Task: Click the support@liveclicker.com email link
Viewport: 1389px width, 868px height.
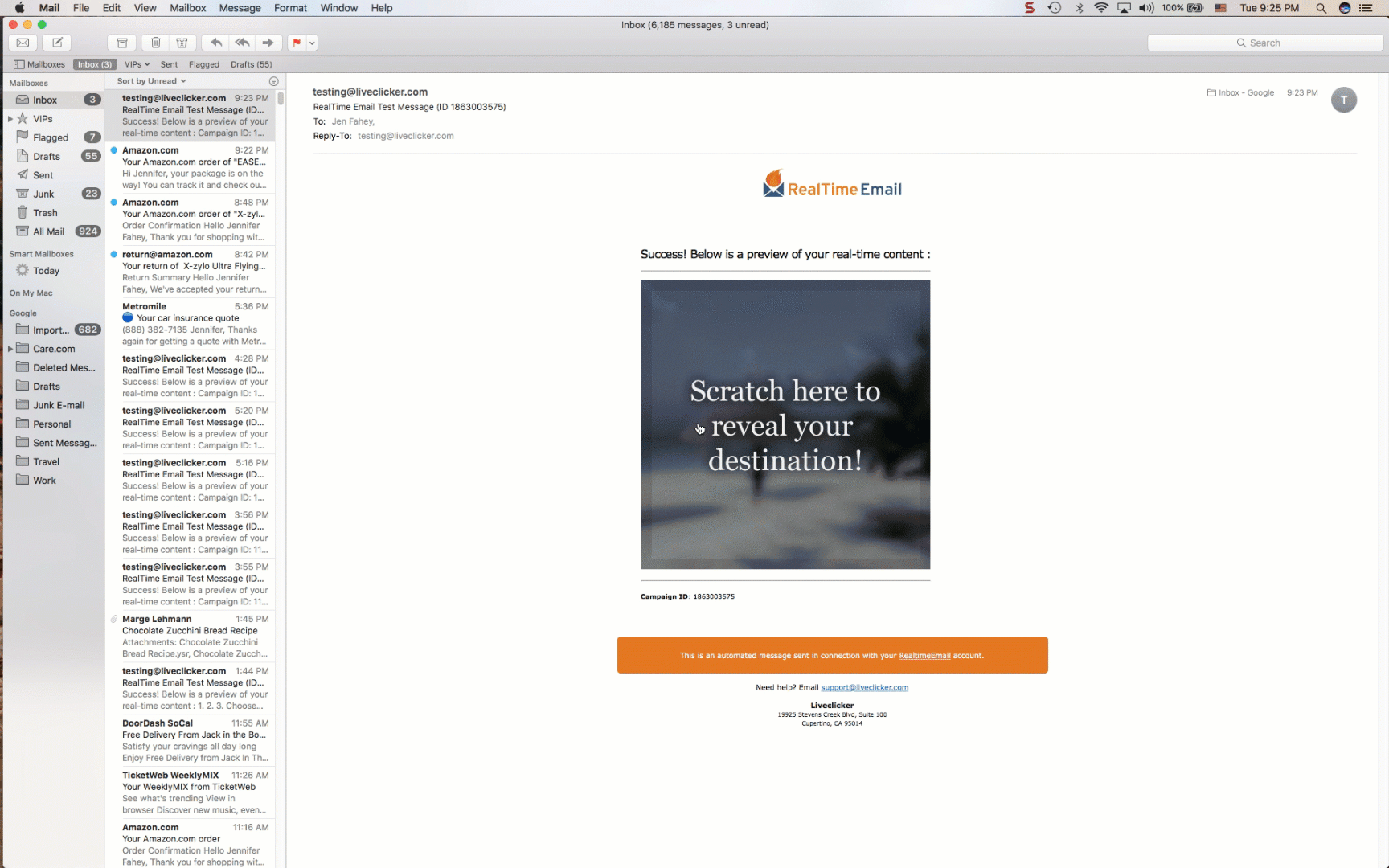Action: tap(864, 687)
